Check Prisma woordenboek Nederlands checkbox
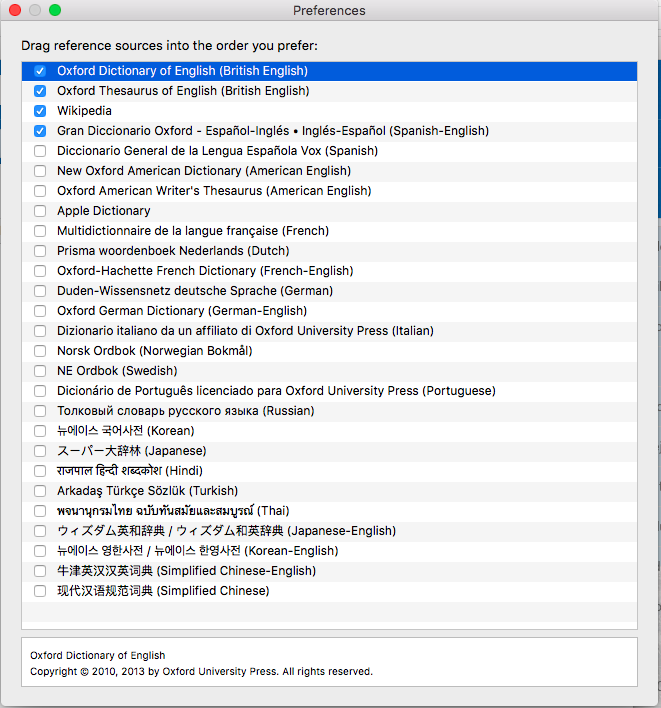This screenshot has width=661, height=708. coord(40,251)
